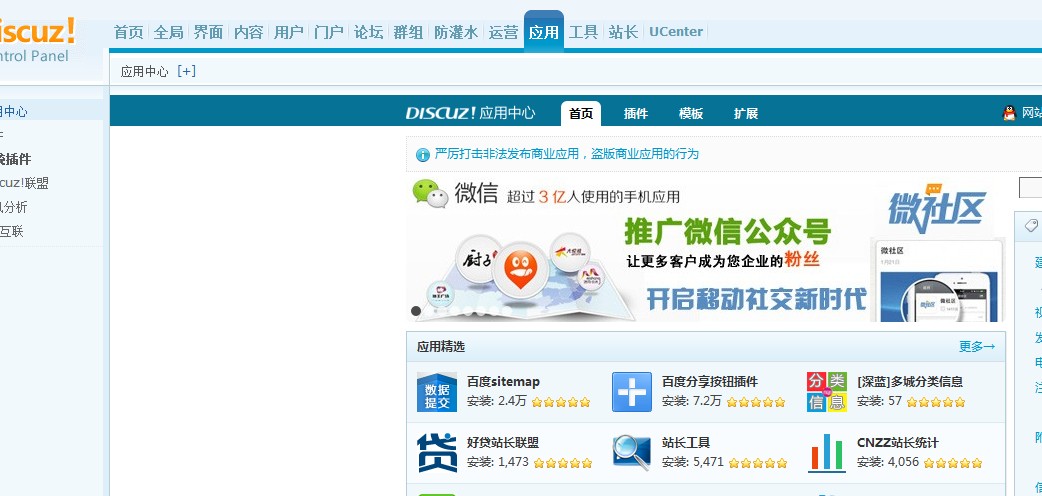
Task: Open the 首页 top navigation menu
Action: 128,32
